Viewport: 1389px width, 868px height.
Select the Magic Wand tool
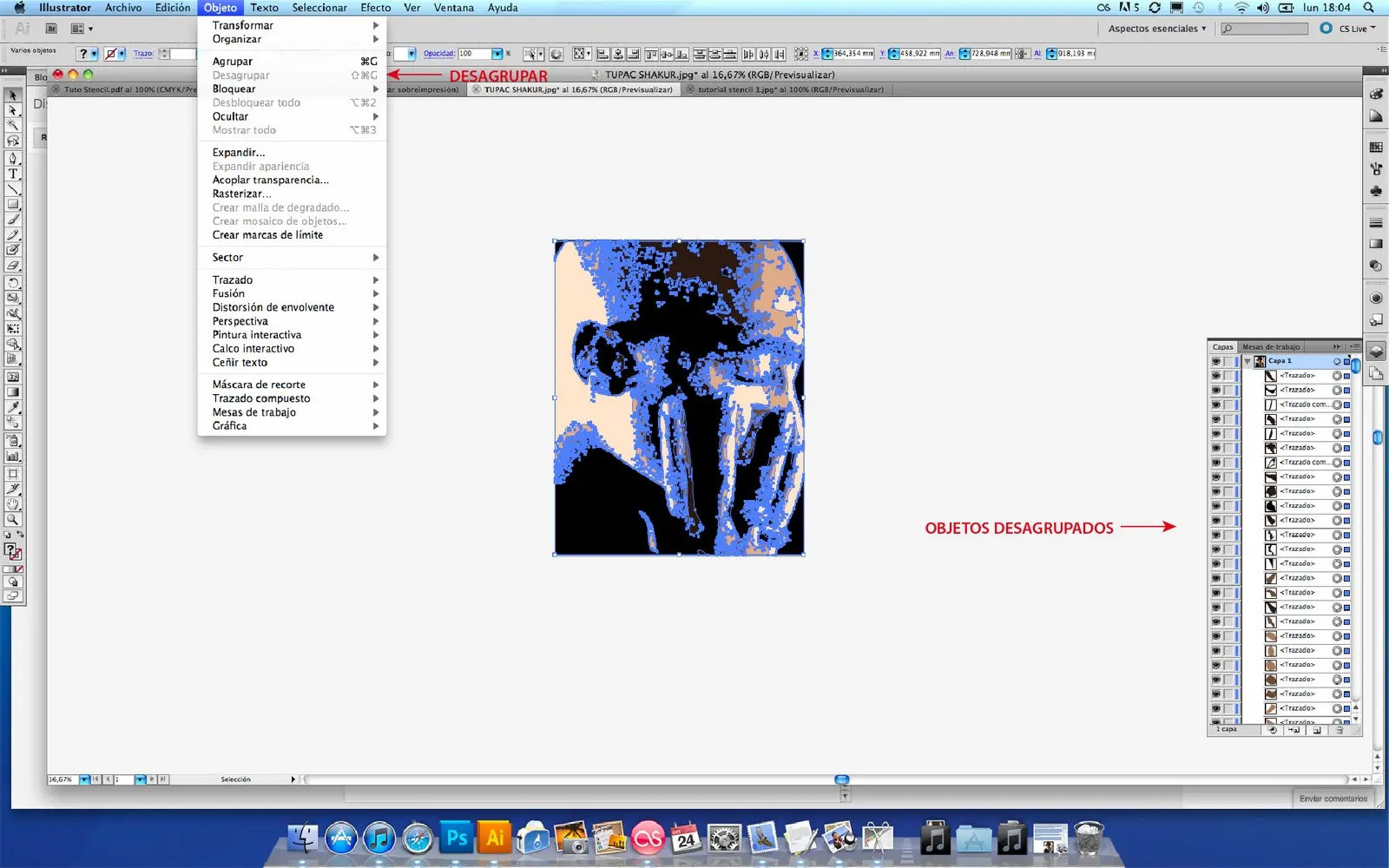(12, 125)
